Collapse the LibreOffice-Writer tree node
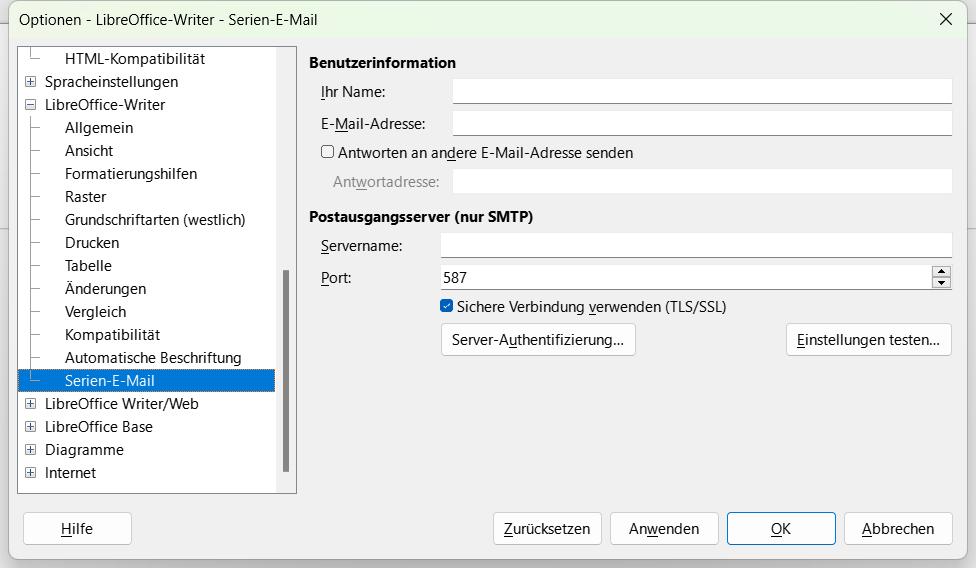 click(30, 105)
